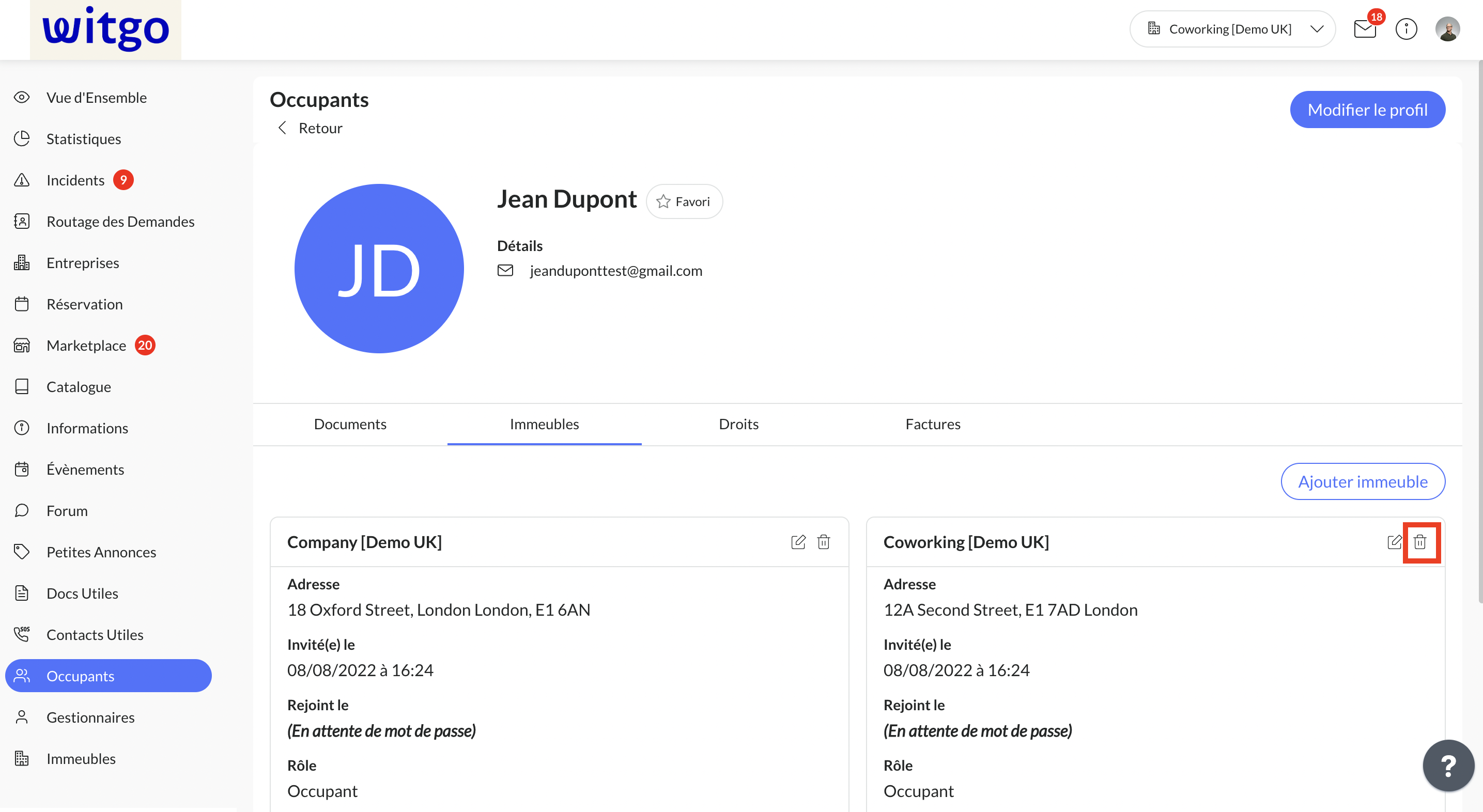Open Gestionnaires in the sidebar

[90, 717]
